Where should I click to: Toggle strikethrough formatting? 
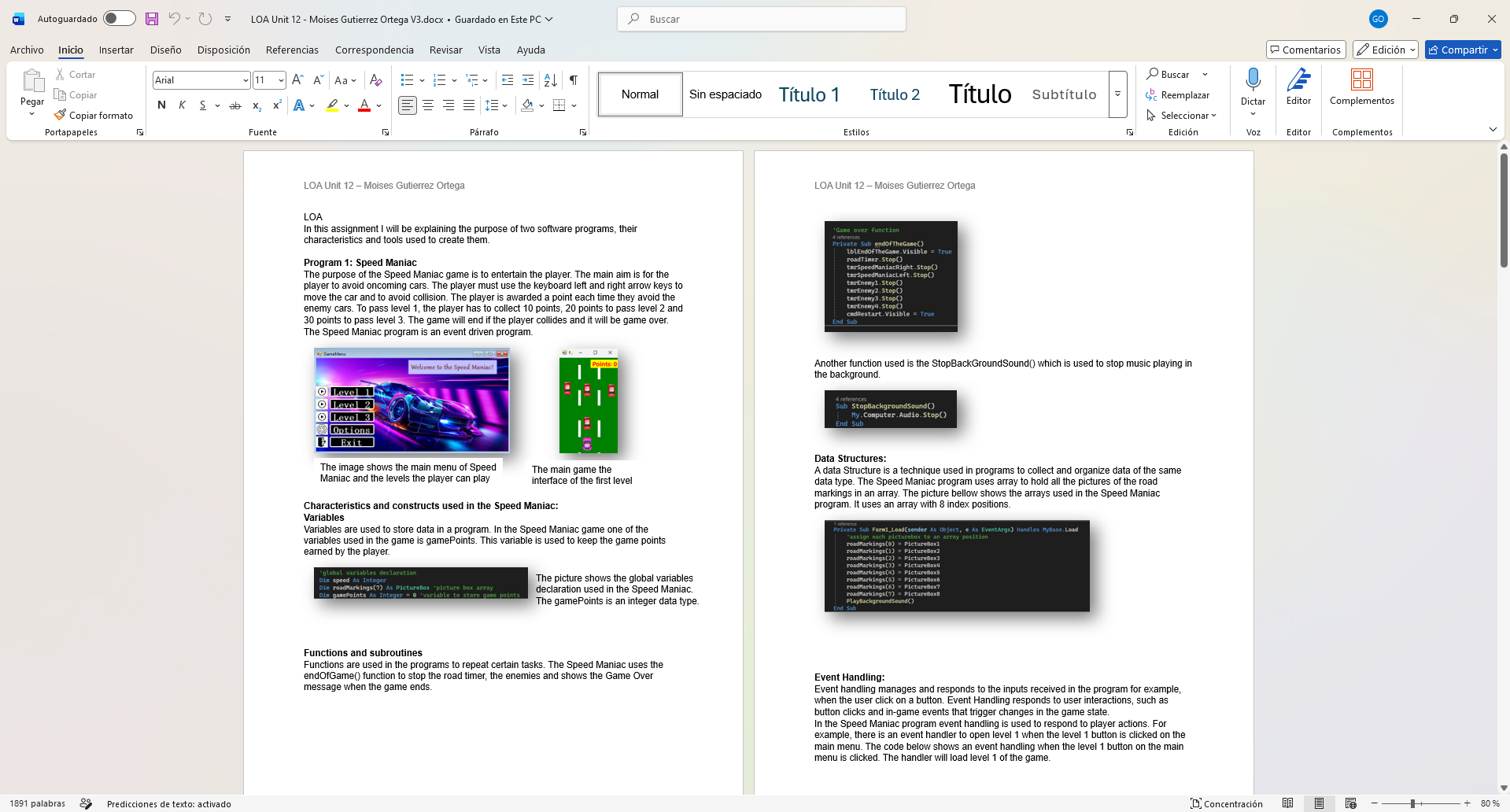pos(234,105)
